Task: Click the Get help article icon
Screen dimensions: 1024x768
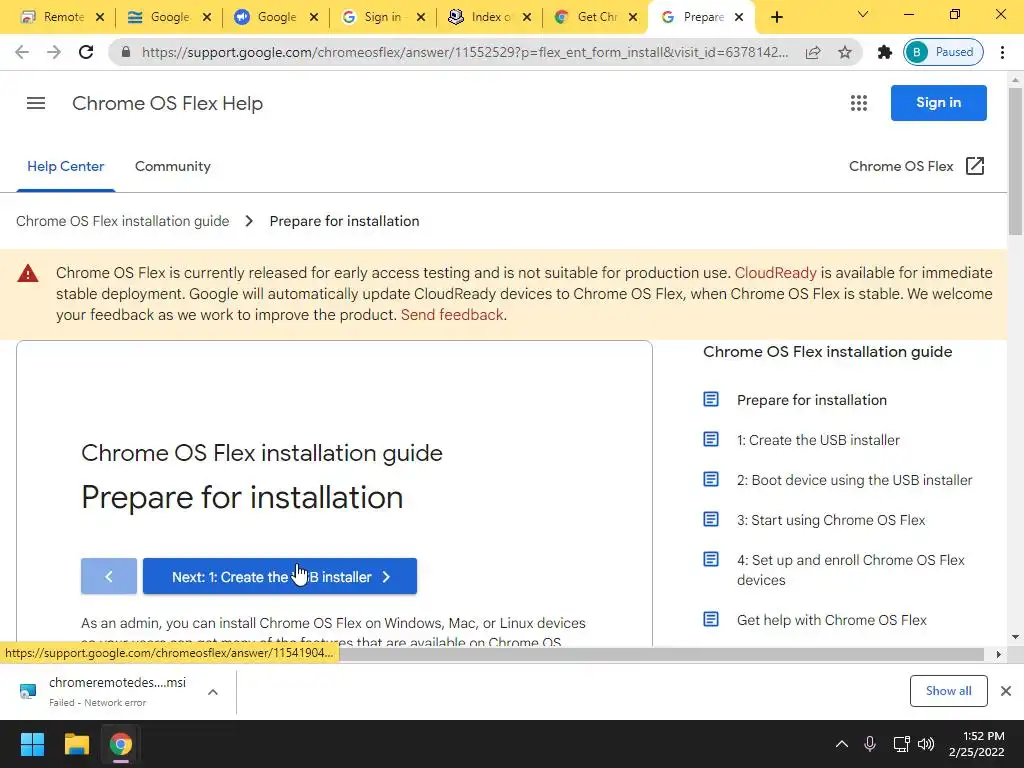Action: (711, 619)
